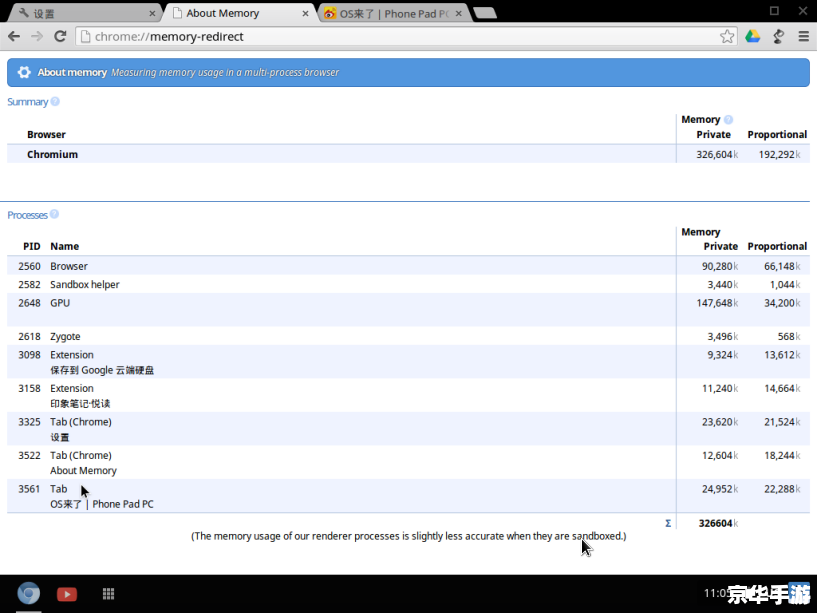Select the Browser process row name
The height and width of the screenshot is (613, 817).
pos(69,266)
